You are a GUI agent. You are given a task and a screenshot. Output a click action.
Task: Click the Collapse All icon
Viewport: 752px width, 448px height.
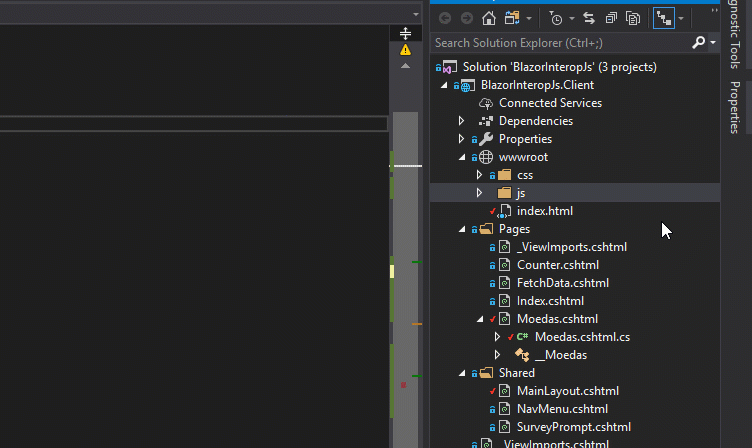[x=611, y=19]
